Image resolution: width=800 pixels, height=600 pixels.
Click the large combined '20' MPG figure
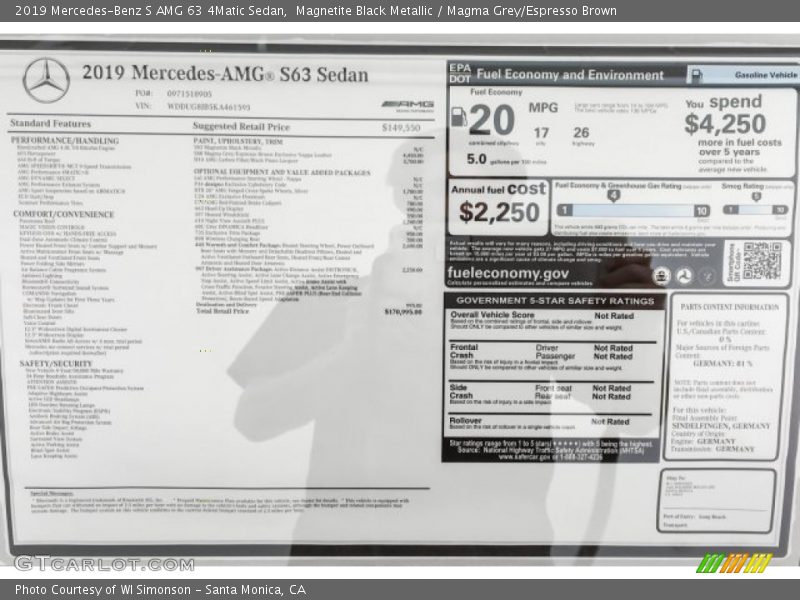(492, 120)
